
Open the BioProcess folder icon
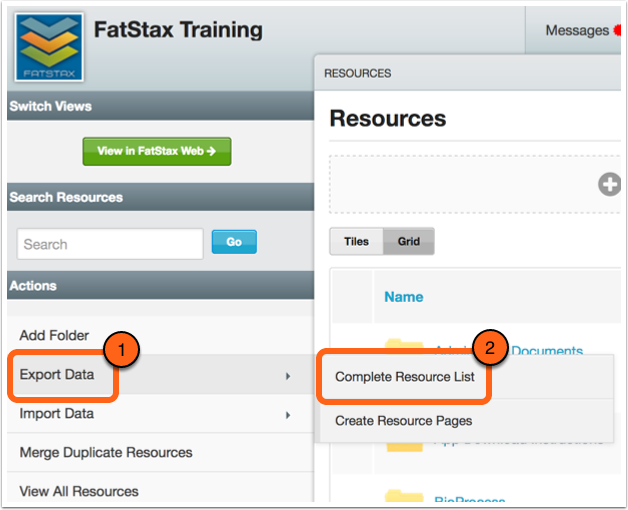(x=404, y=496)
